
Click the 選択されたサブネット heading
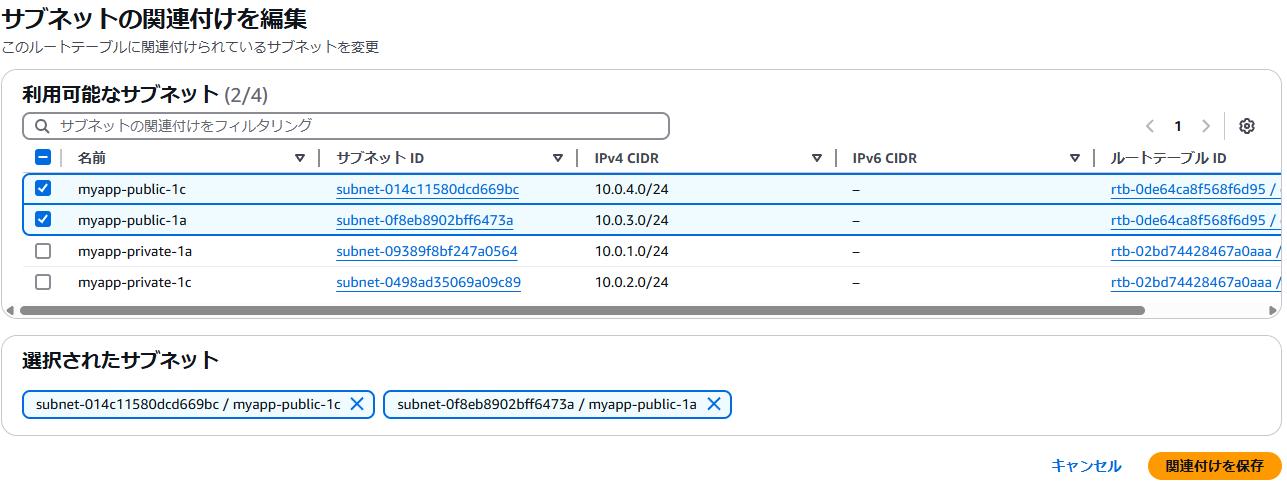pos(120,360)
